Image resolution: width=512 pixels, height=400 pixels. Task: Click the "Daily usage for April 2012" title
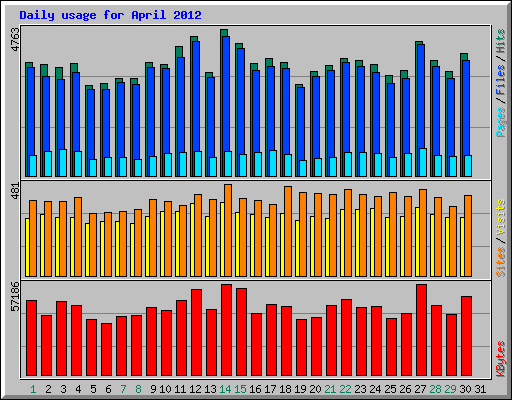tap(110, 15)
